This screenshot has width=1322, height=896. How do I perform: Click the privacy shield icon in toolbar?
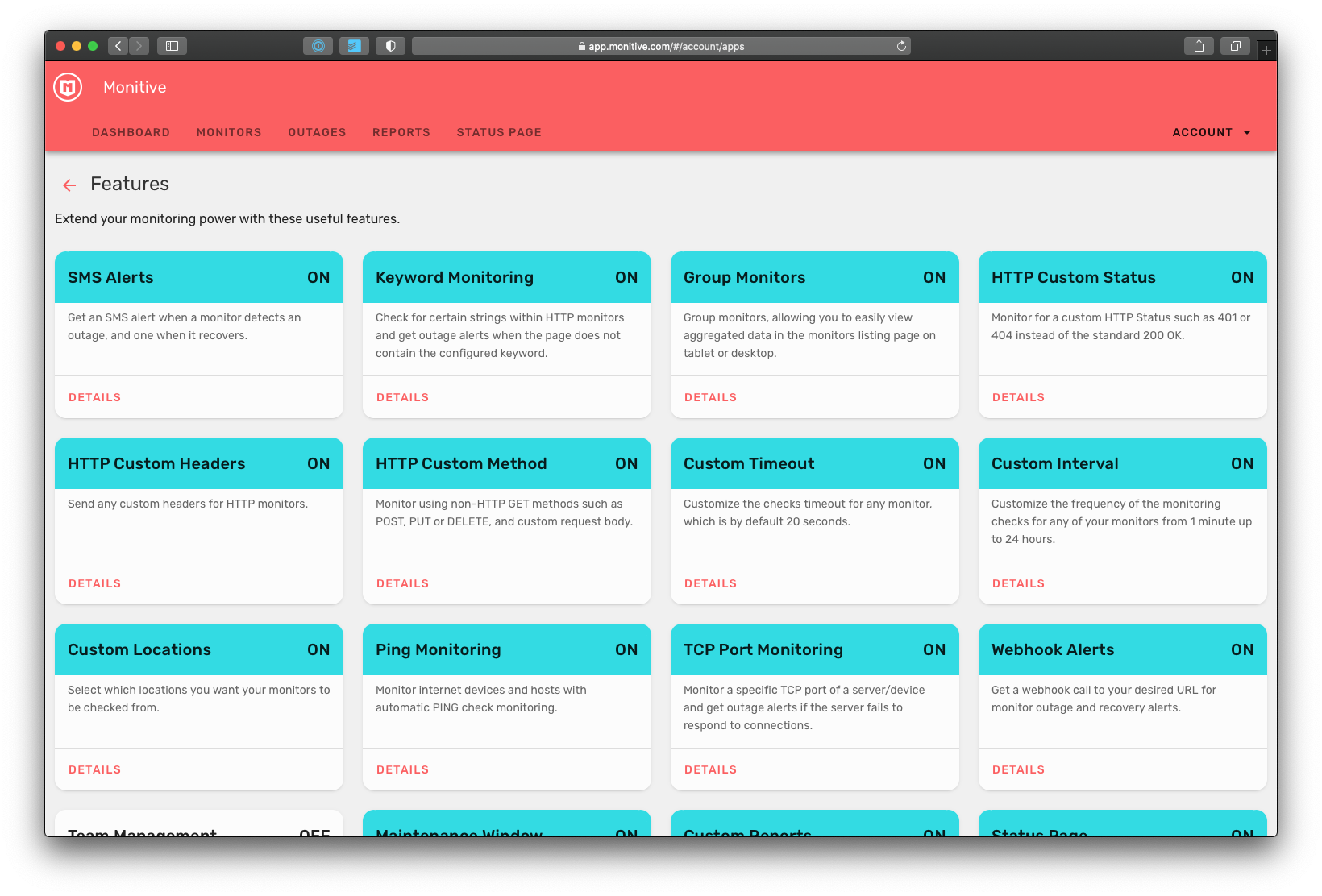click(x=390, y=46)
